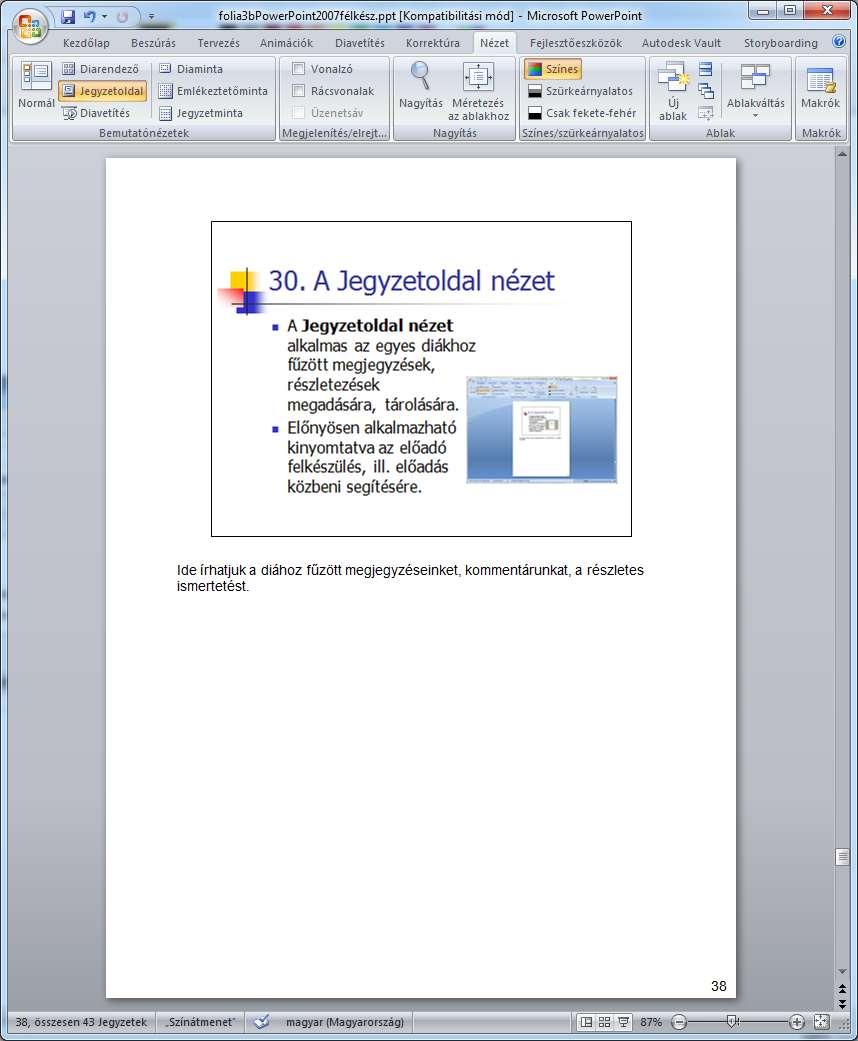Select the Nézet tab
Image resolution: width=858 pixels, height=1041 pixels.
[x=495, y=43]
